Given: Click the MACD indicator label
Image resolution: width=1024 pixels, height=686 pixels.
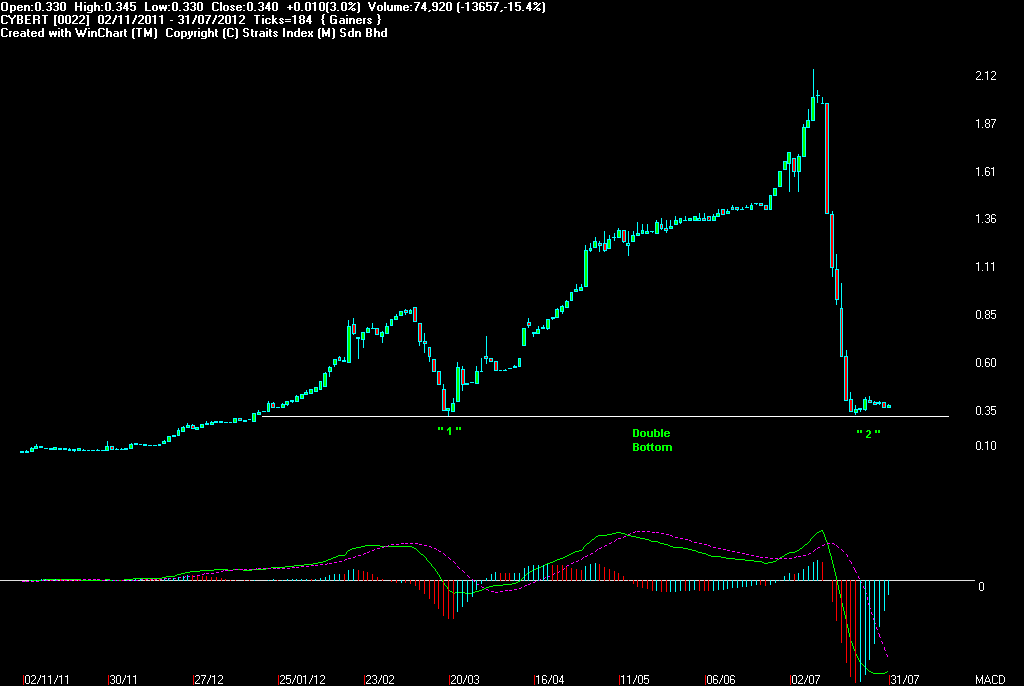Looking at the screenshot, I should click(990, 679).
